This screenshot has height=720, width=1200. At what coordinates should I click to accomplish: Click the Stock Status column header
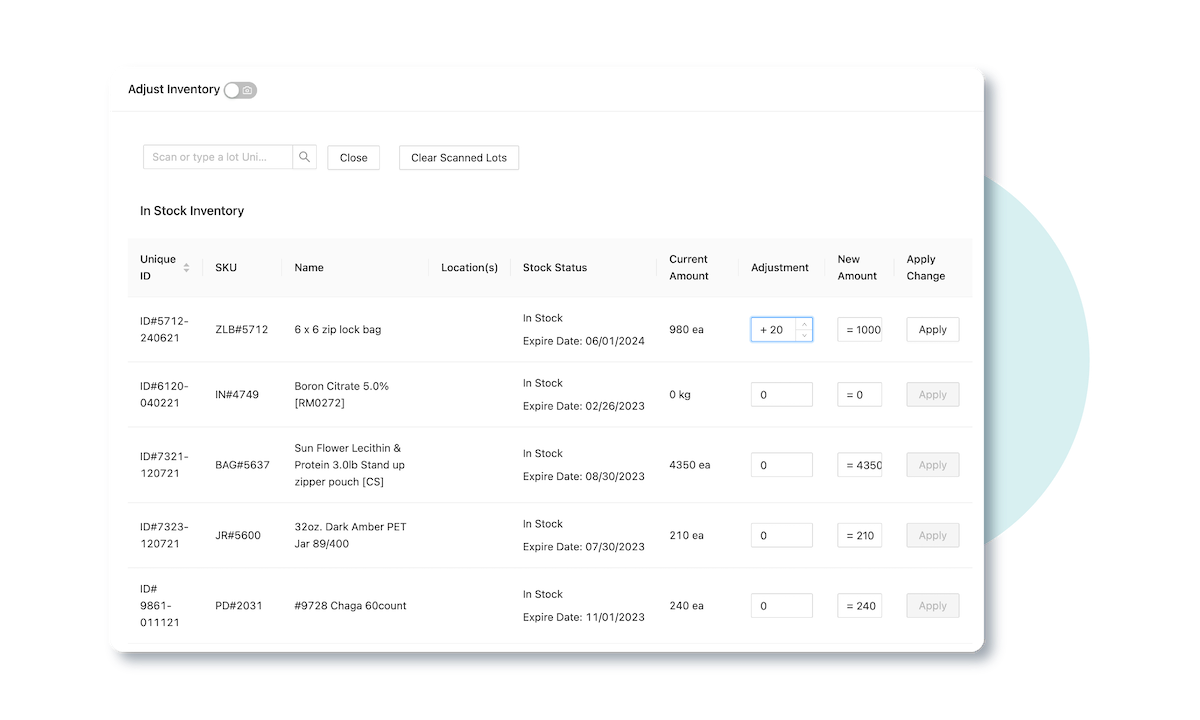pyautogui.click(x=555, y=268)
